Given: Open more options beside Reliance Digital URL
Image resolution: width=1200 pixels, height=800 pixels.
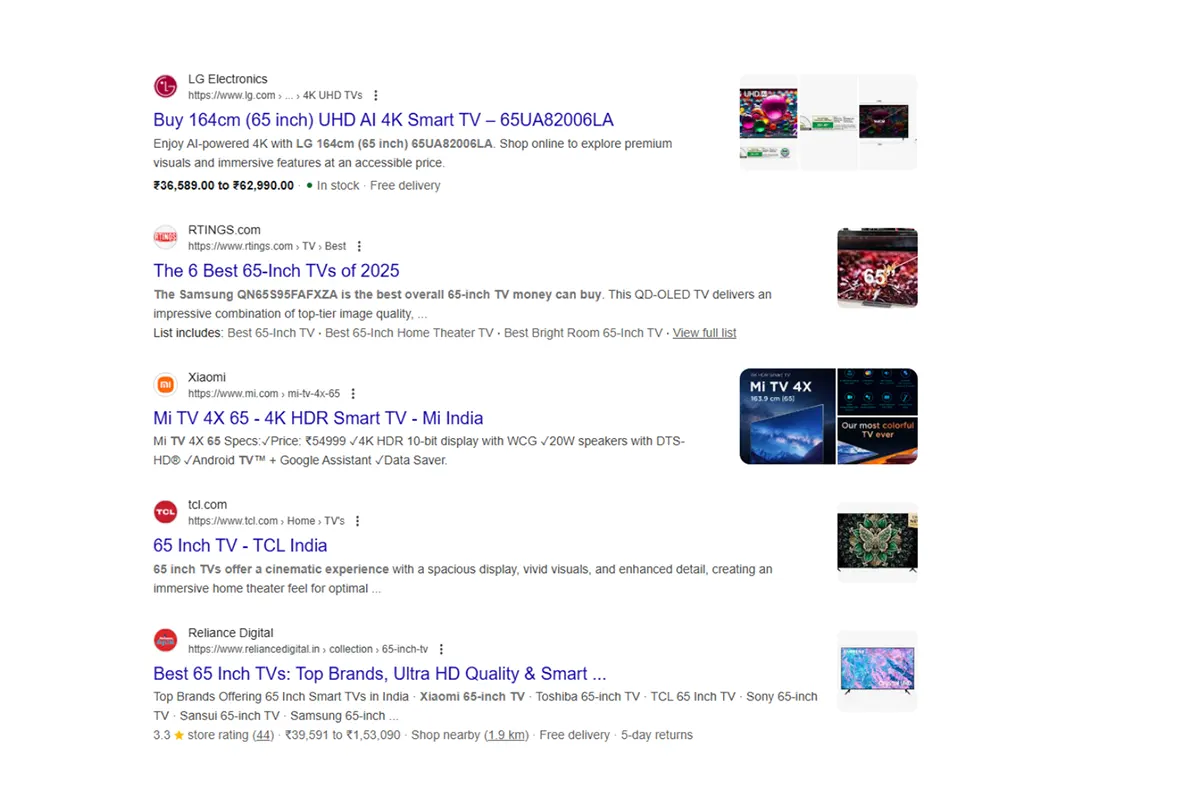Looking at the screenshot, I should click(441, 649).
